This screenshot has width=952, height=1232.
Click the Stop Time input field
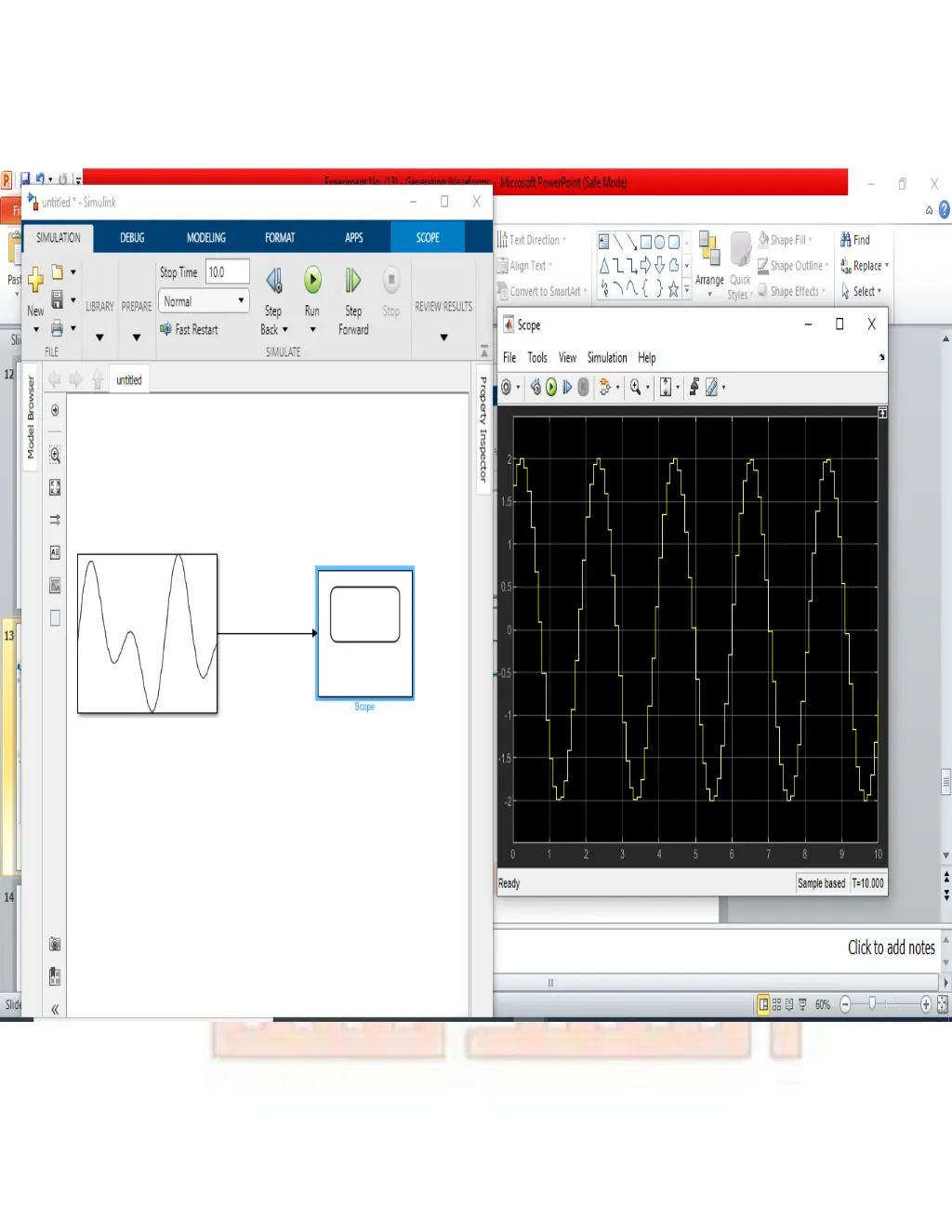coord(227,272)
